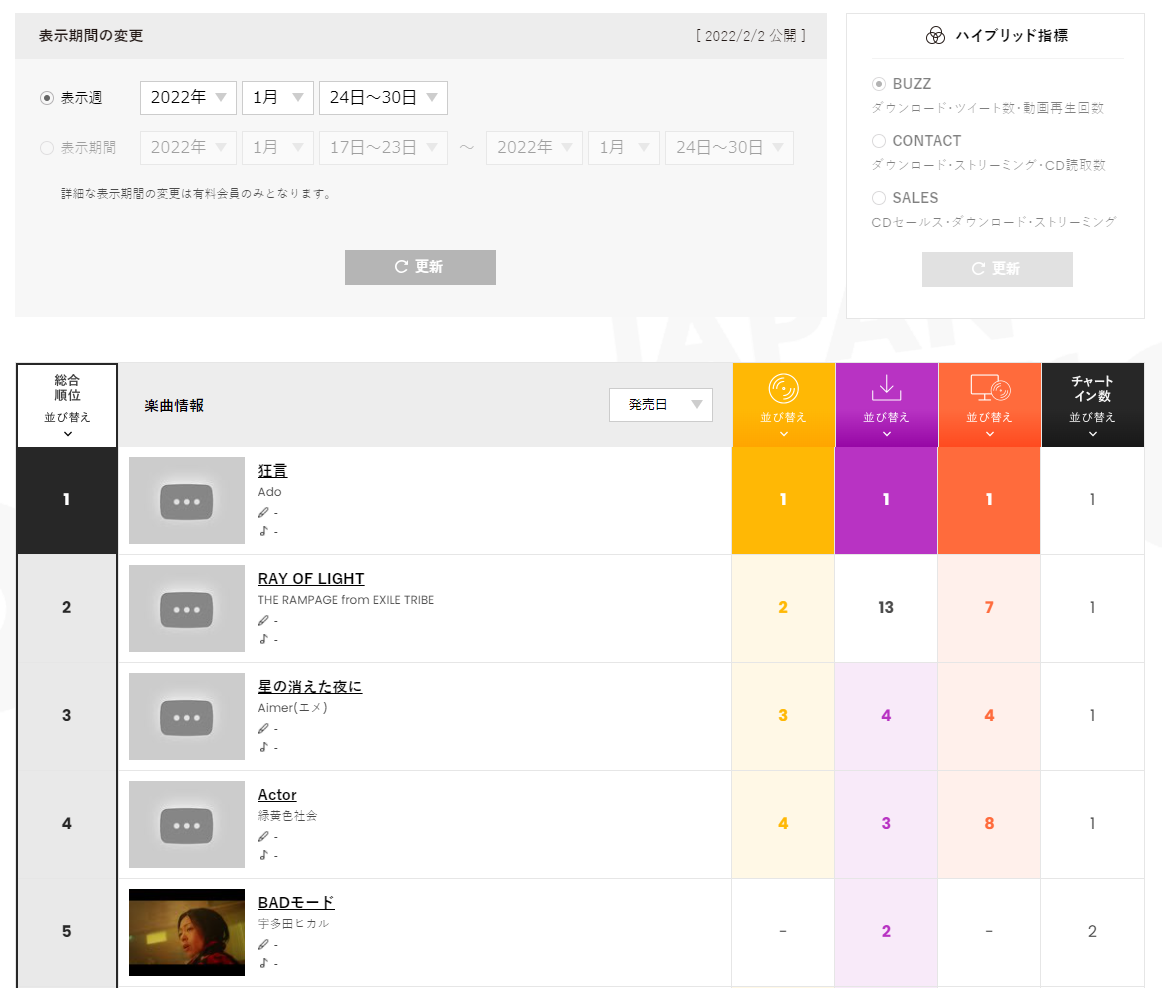Open the Actor song link
Image resolution: width=1162 pixels, height=988 pixels.
point(277,795)
